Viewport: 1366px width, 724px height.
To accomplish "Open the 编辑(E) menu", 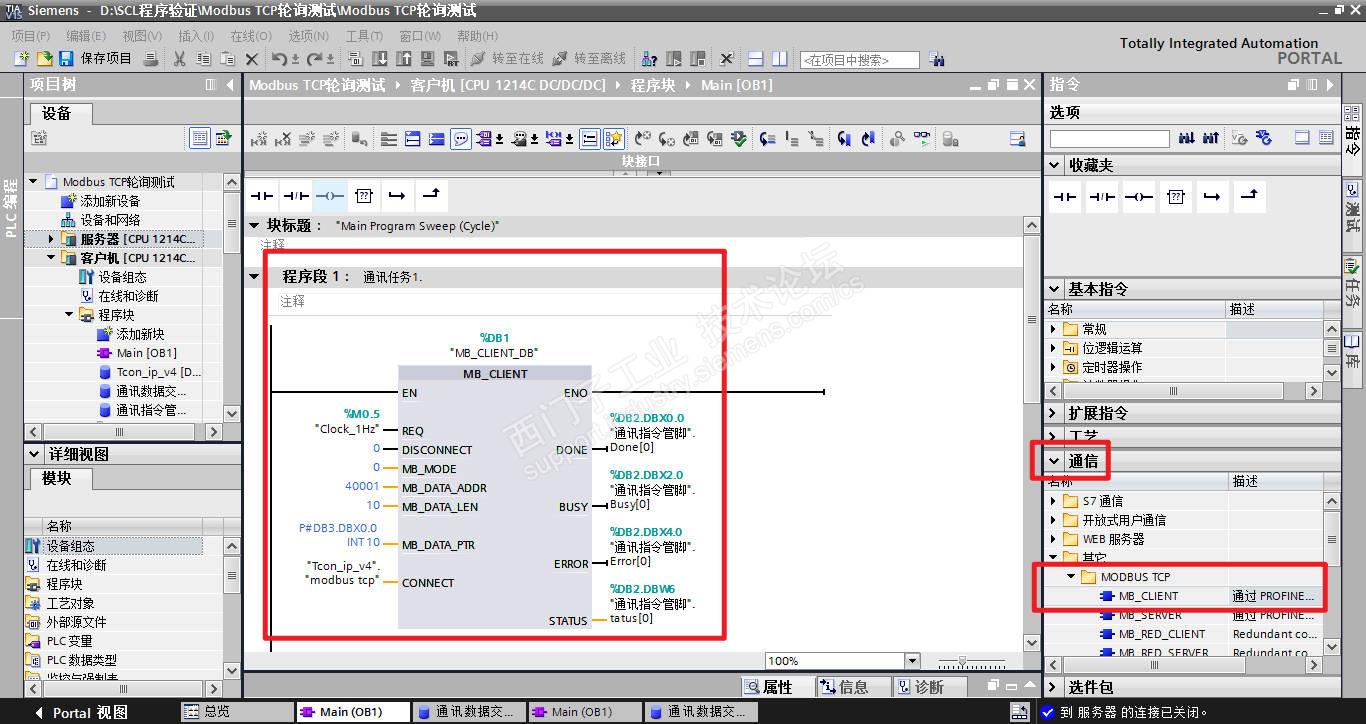I will click(86, 35).
